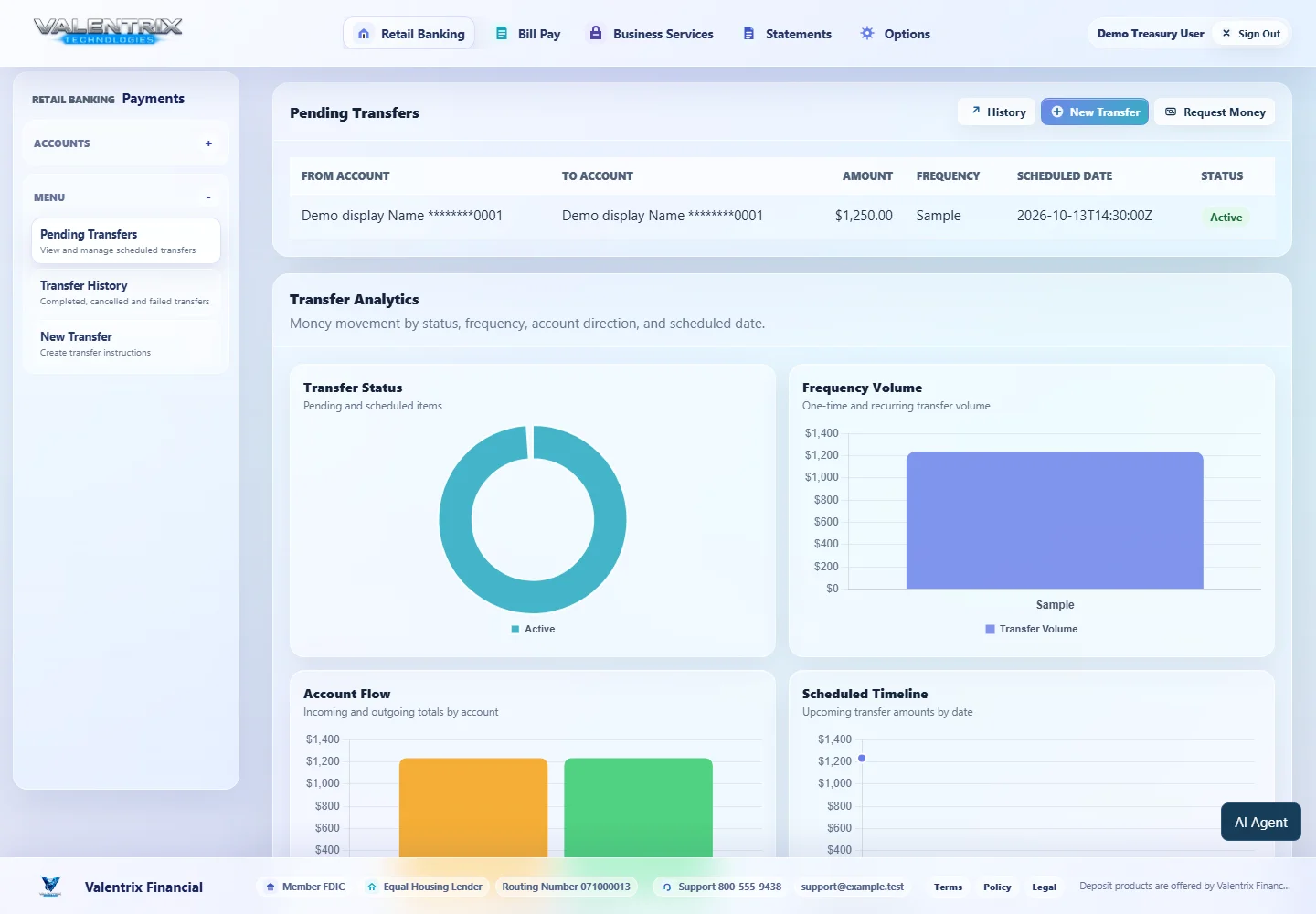Click the Valentrix Financial footer logo
This screenshot has height=914, width=1316.
tap(51, 887)
